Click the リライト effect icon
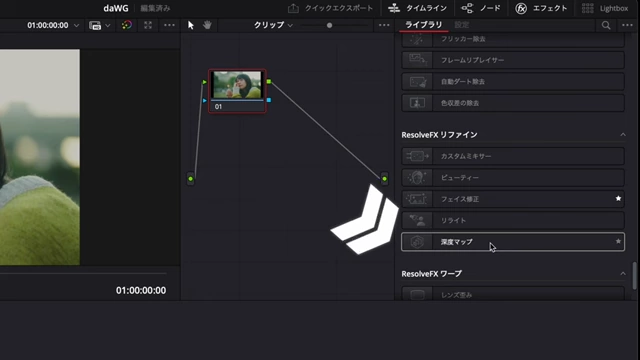640x360 pixels. 417,220
